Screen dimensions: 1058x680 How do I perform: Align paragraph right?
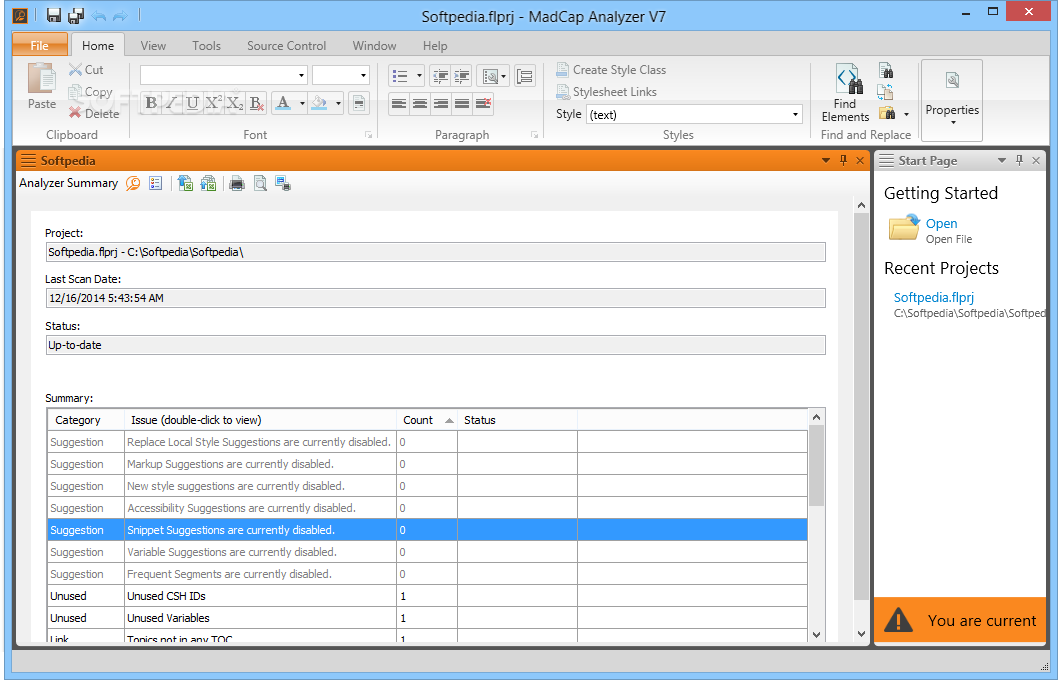click(x=441, y=103)
